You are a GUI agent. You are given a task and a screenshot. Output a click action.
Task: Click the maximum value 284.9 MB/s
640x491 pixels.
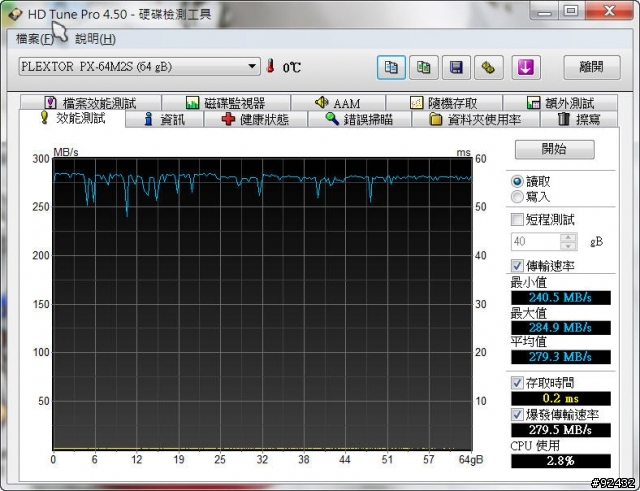(561, 327)
